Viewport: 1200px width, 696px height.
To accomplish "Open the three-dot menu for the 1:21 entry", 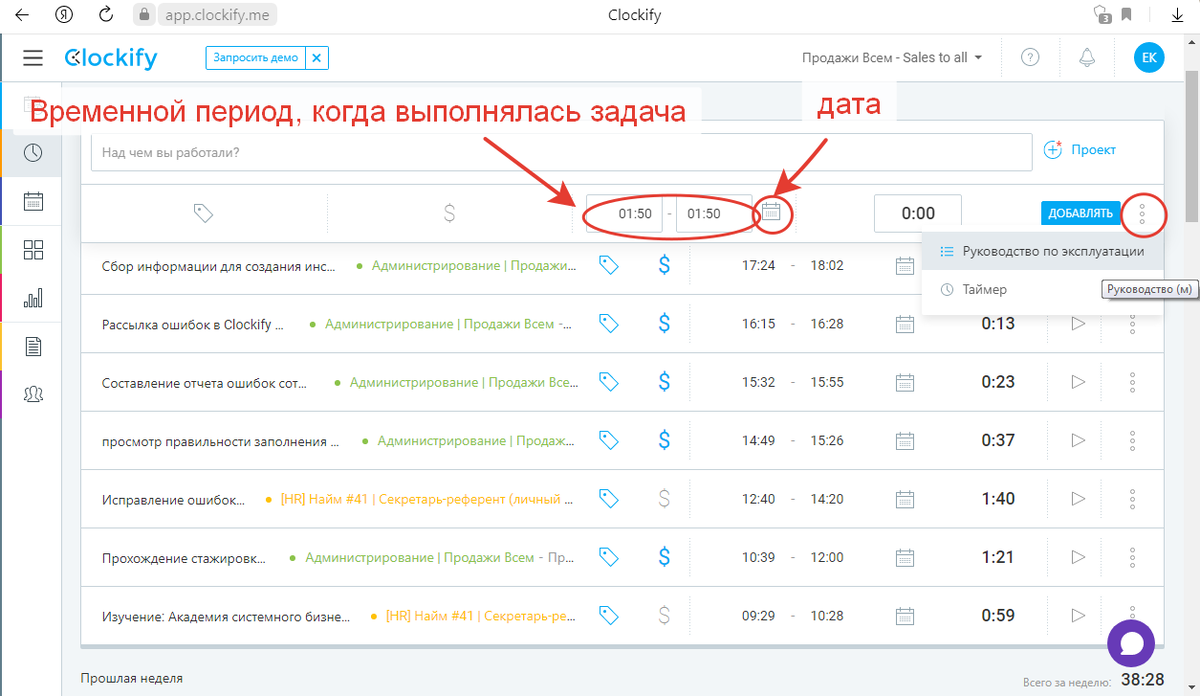I will click(1132, 557).
